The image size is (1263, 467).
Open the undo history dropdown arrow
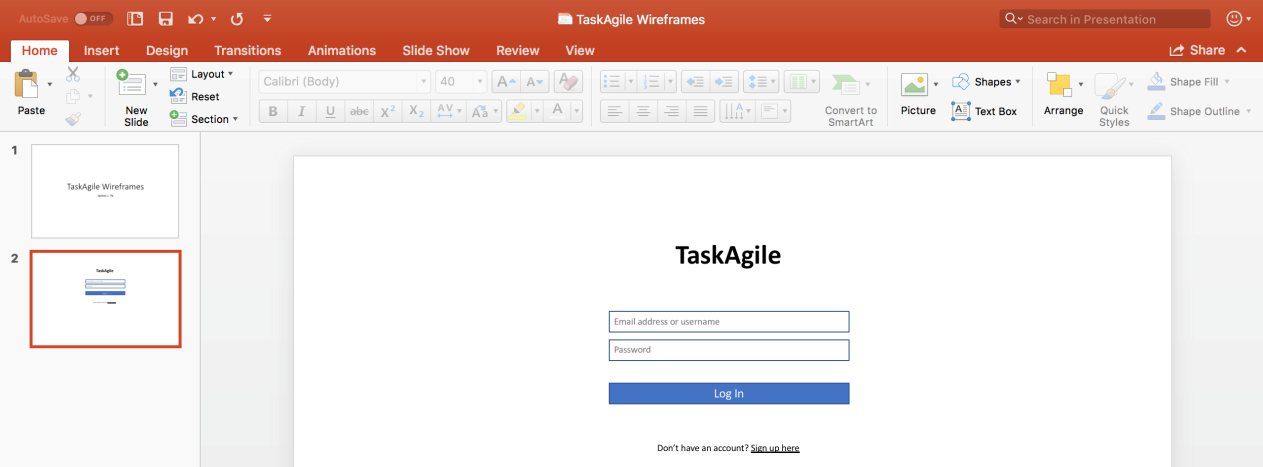pos(213,19)
